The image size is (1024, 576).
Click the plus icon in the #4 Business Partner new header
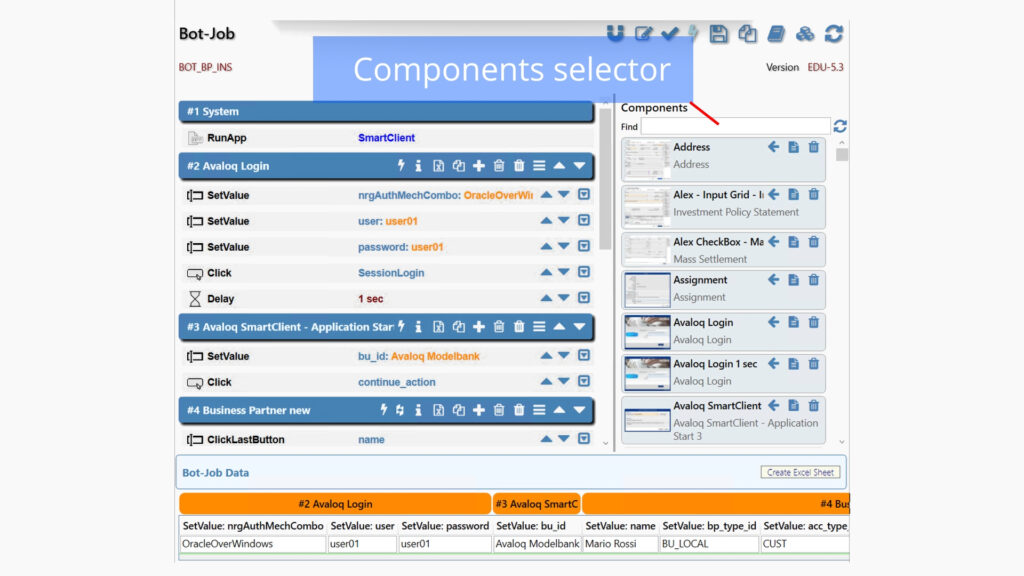(x=479, y=410)
